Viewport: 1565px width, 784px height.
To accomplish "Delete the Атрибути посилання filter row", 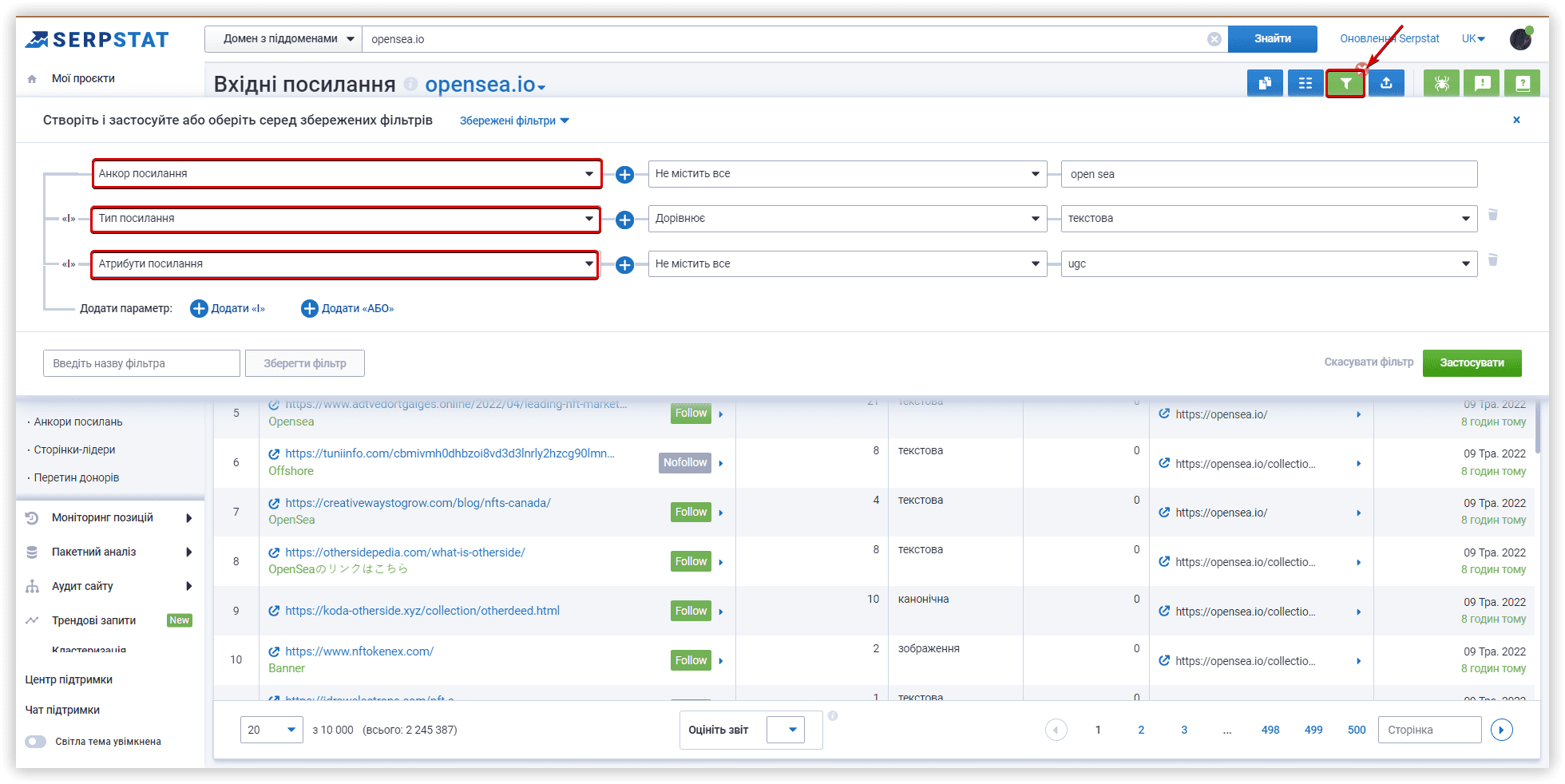I will pyautogui.click(x=1493, y=260).
